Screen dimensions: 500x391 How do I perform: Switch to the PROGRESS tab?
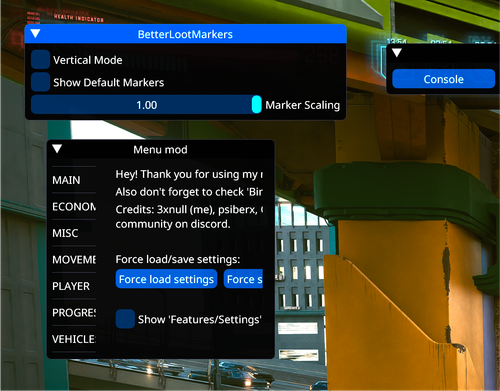click(74, 313)
